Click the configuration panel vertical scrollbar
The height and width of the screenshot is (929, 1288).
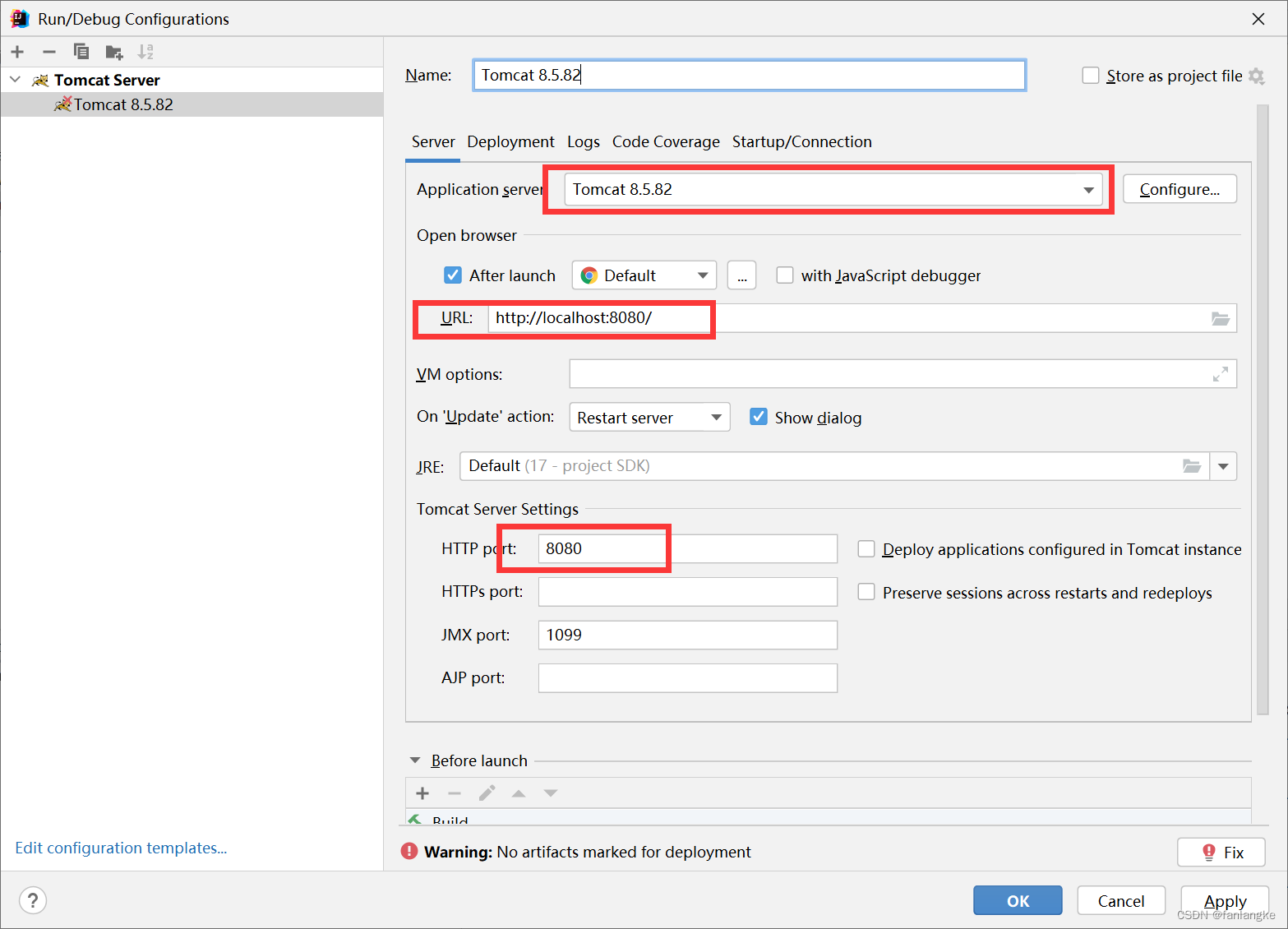(1263, 411)
